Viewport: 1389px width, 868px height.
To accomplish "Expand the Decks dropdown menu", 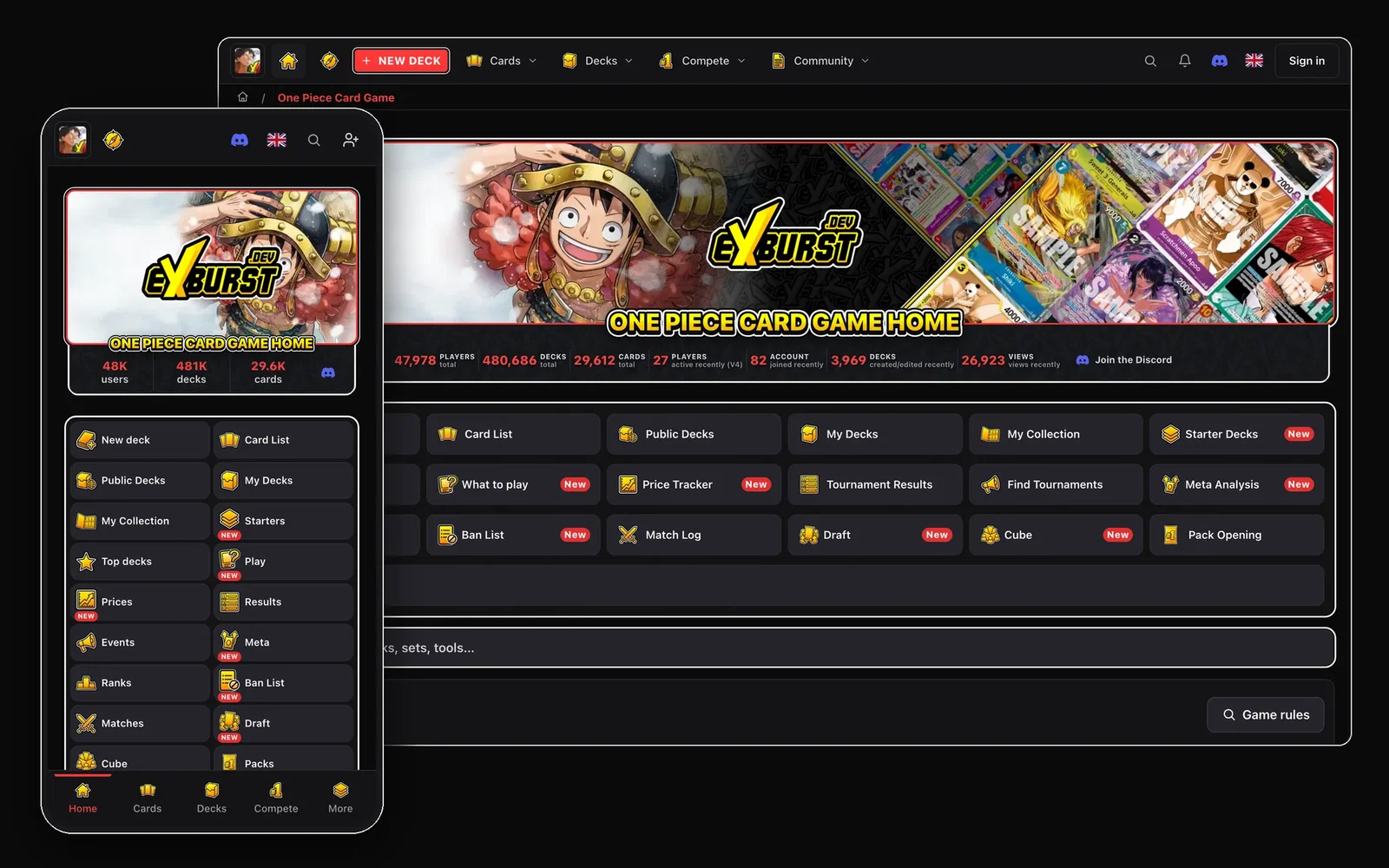I will (597, 61).
